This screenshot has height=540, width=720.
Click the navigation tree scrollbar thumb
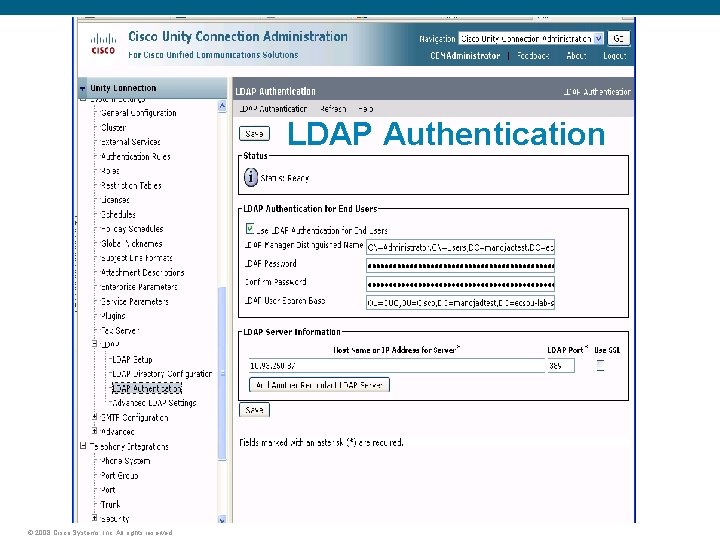(222, 373)
